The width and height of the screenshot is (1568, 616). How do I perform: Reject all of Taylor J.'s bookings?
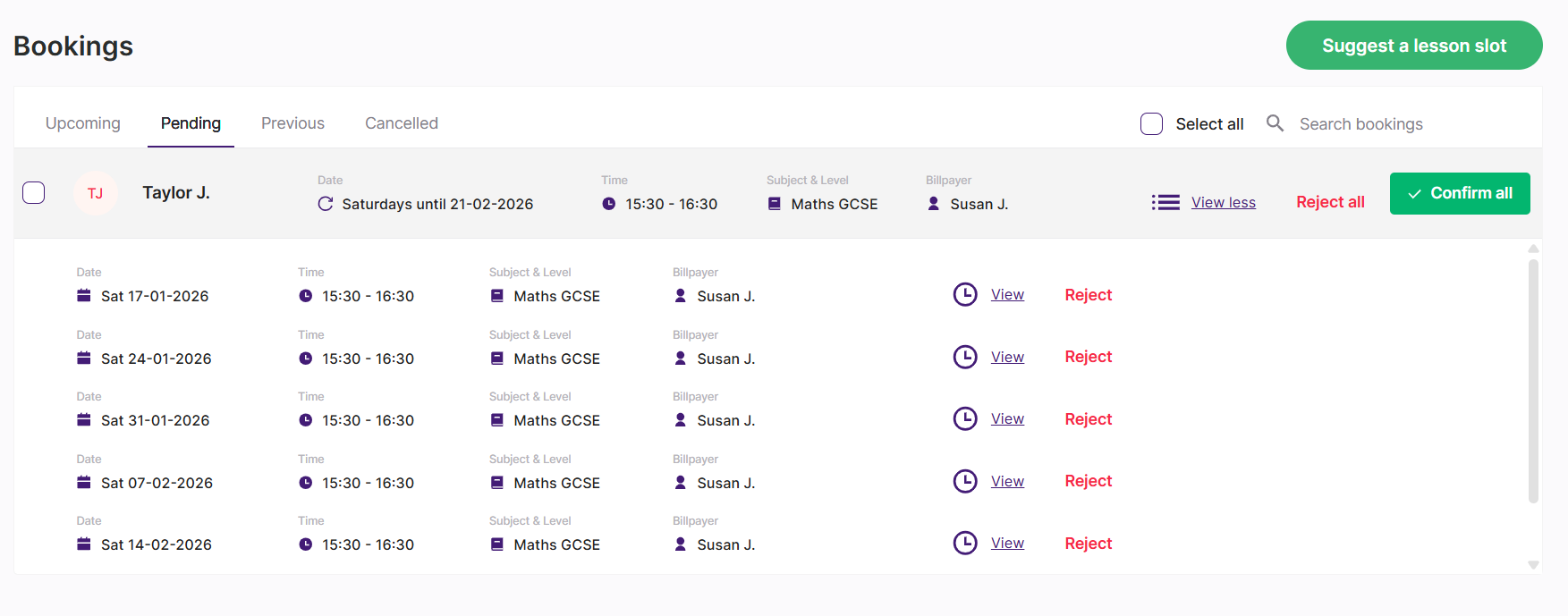[x=1330, y=202]
